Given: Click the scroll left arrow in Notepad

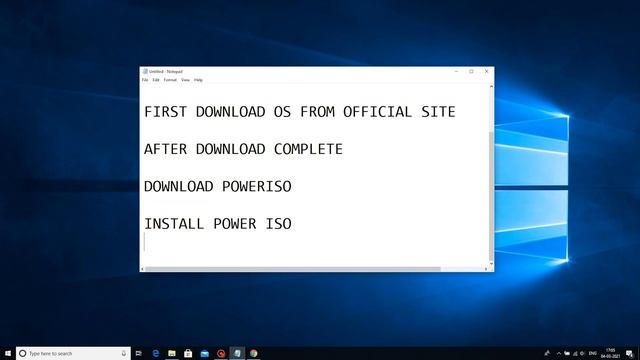Looking at the screenshot, I should click(142, 269).
